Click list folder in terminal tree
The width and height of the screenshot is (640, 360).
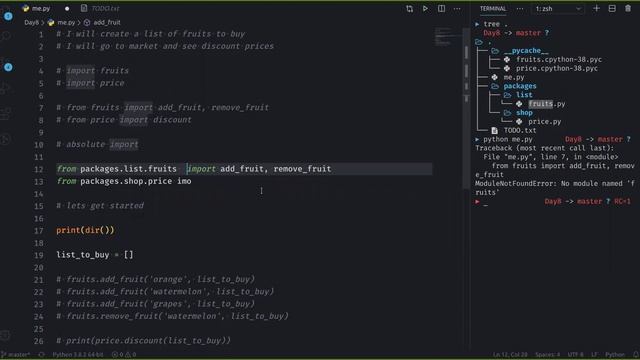coord(524,95)
